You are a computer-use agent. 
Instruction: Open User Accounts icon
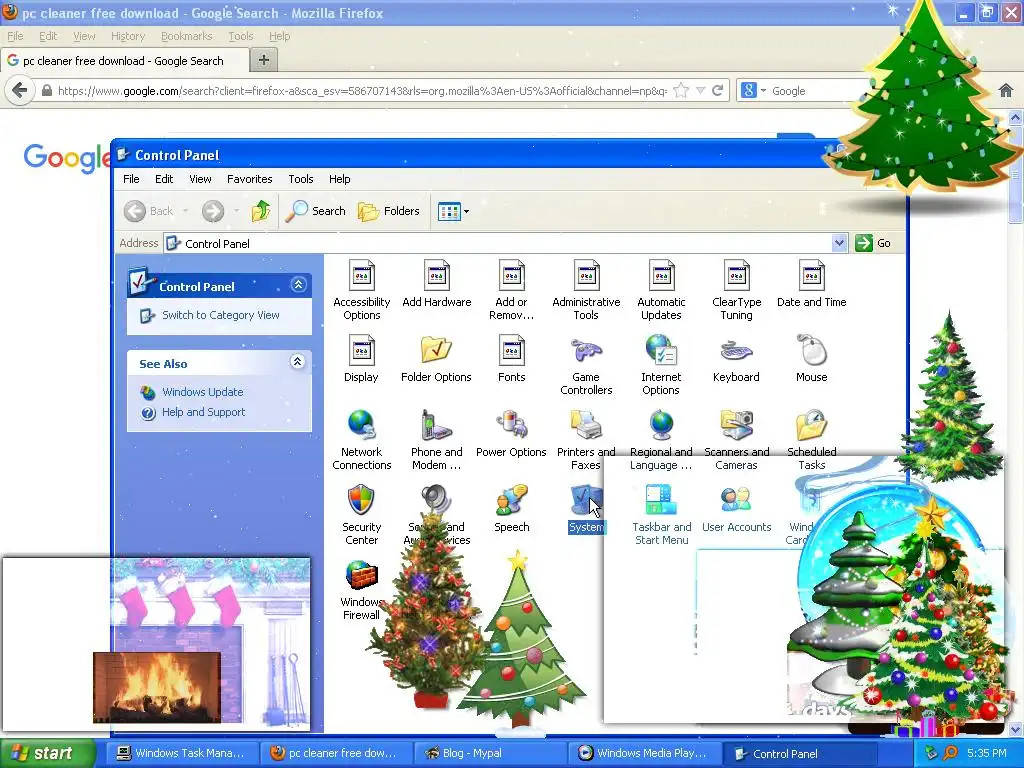(x=736, y=509)
